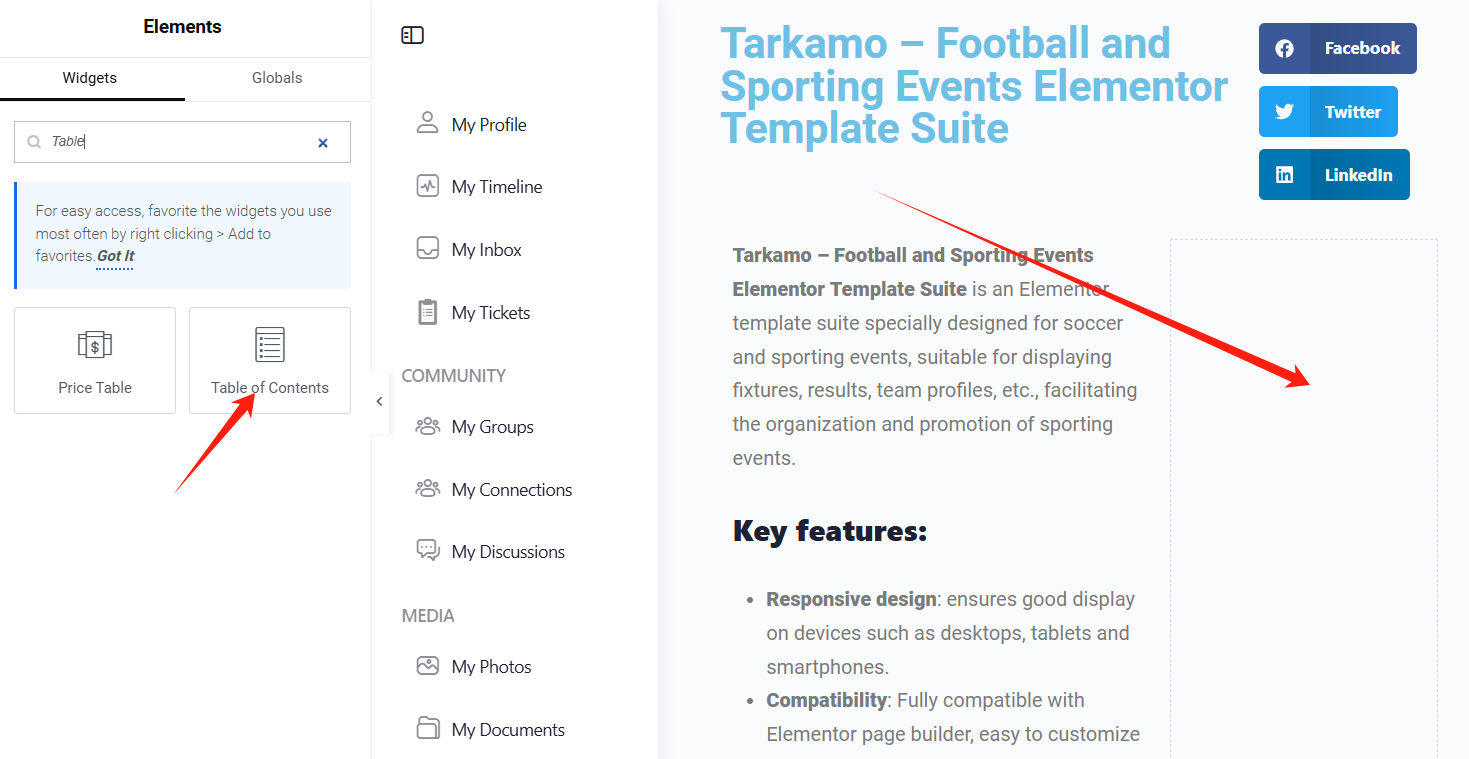
Task: Click inside the widget search field
Action: (180, 142)
